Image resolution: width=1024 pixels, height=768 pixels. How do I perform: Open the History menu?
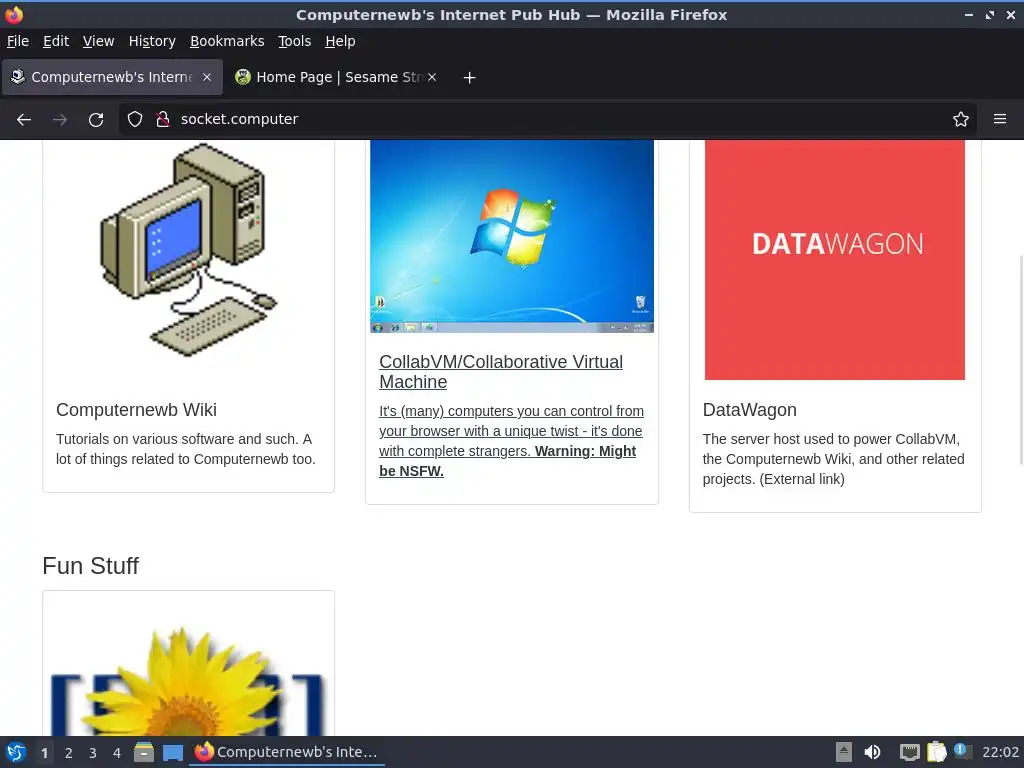pos(152,41)
